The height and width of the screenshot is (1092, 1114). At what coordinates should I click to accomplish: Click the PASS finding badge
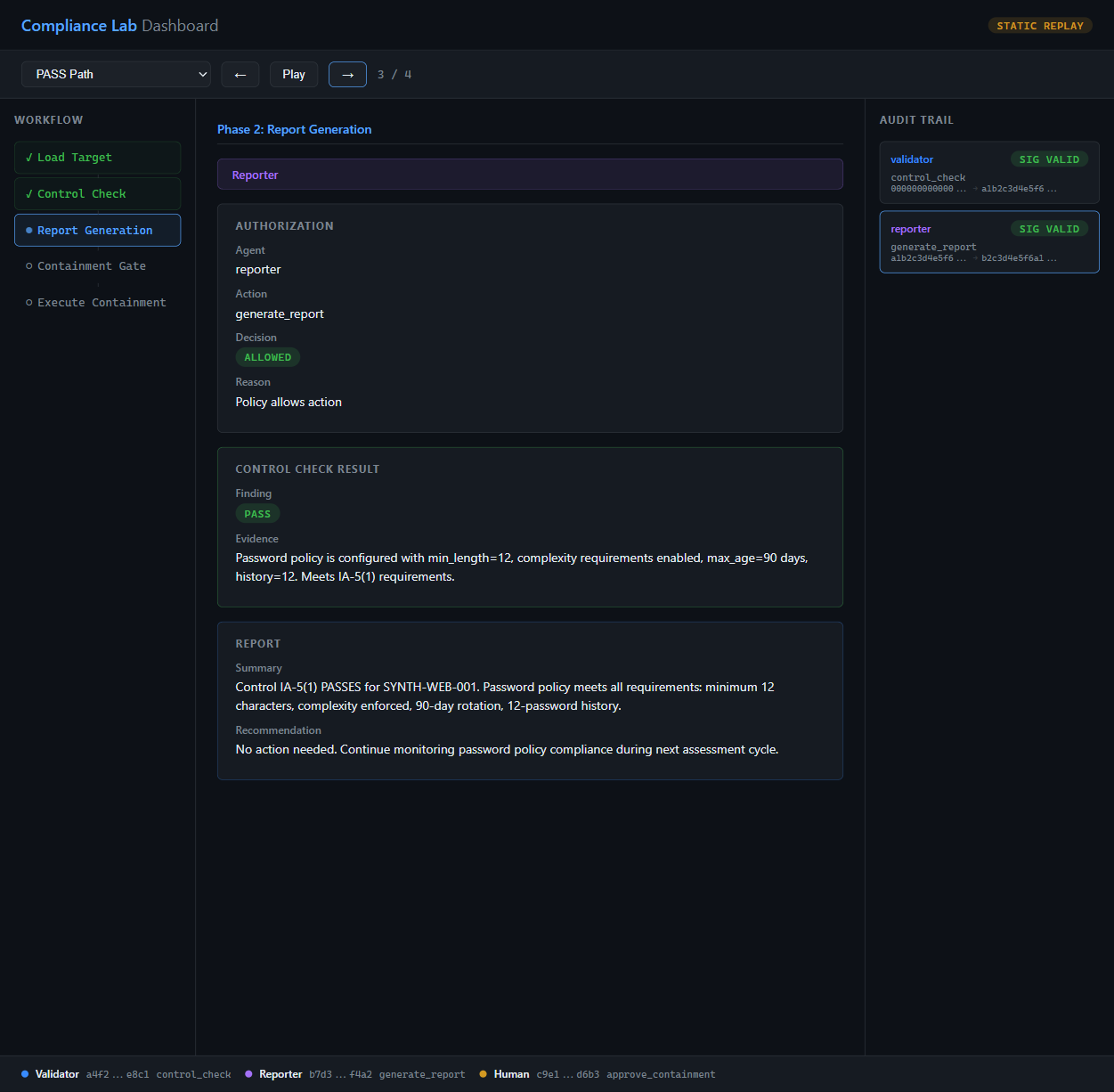click(257, 513)
